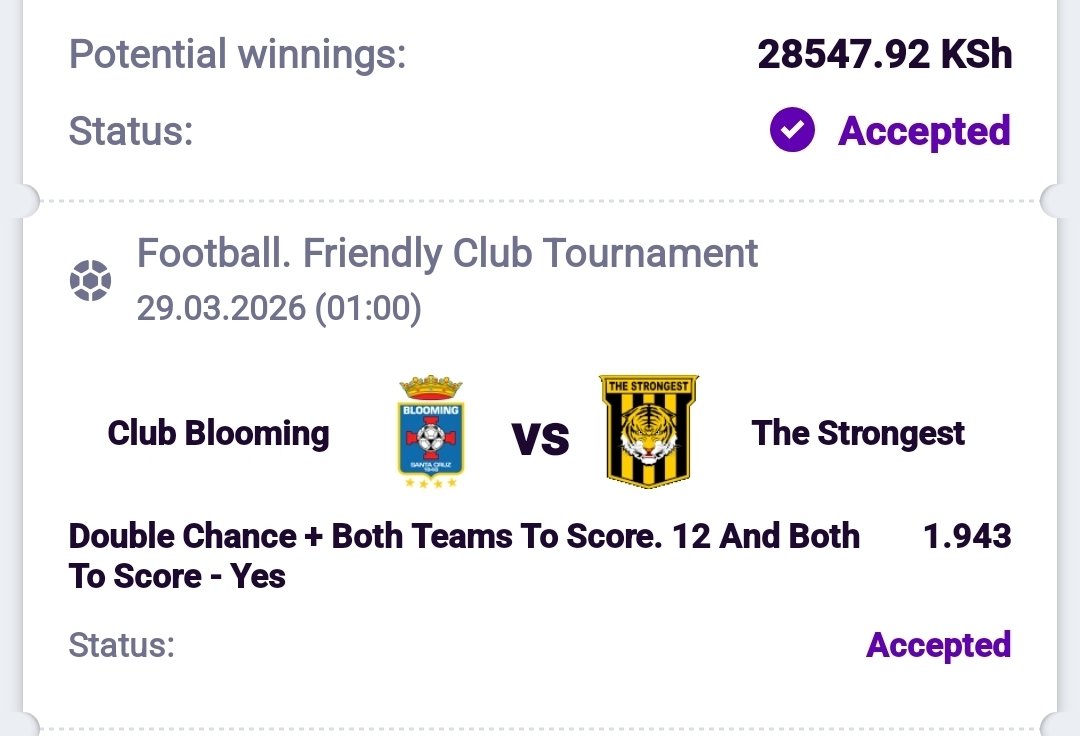Click the 1.943 odds value
The image size is (1080, 736).
[x=967, y=536]
